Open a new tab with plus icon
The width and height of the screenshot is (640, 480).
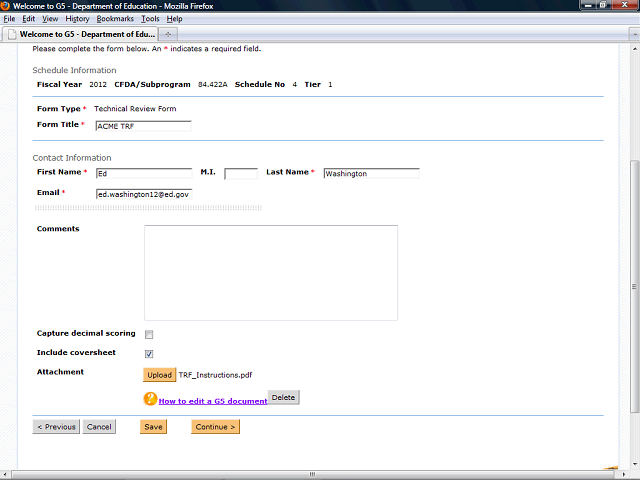(x=168, y=34)
